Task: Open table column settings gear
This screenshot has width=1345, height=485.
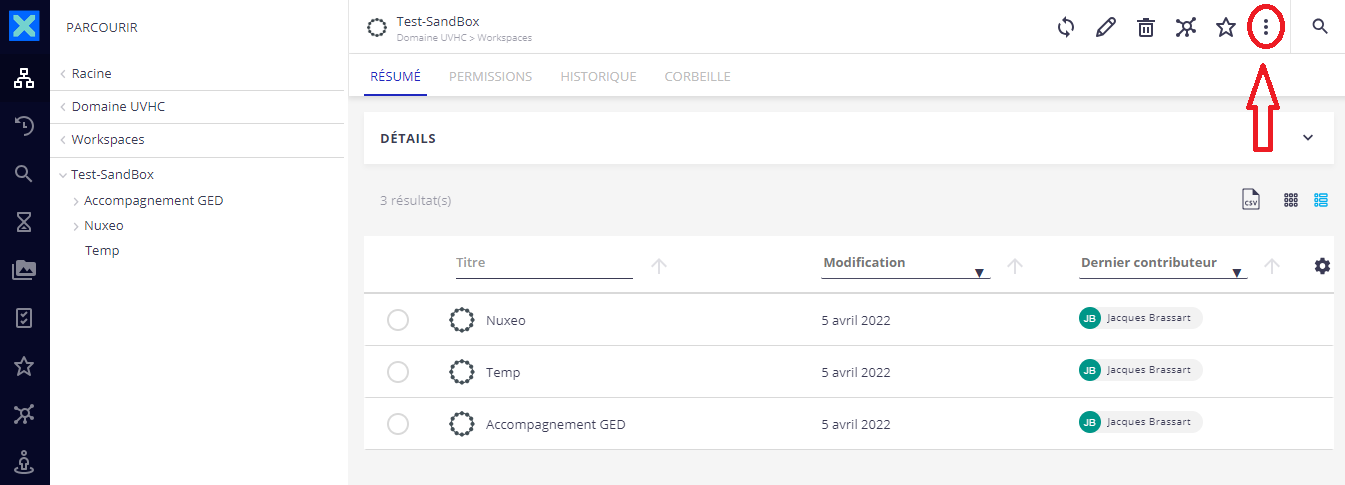Action: (1322, 266)
